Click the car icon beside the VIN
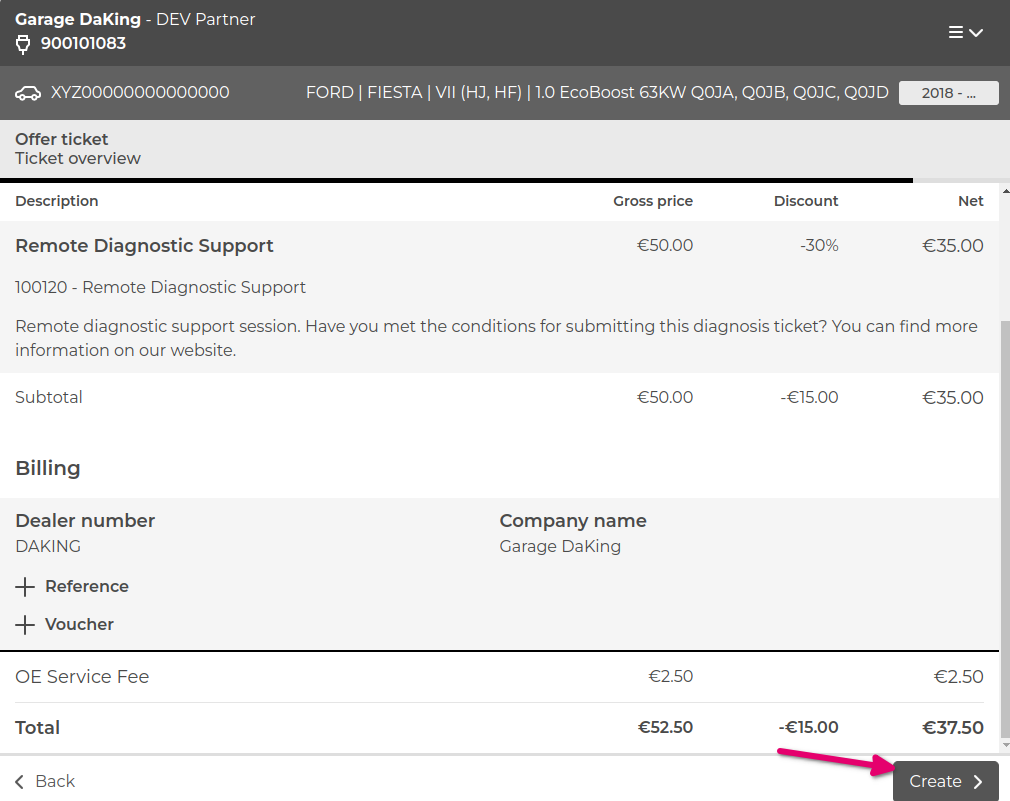Screen dimensions: 1010x801 coord(27,92)
